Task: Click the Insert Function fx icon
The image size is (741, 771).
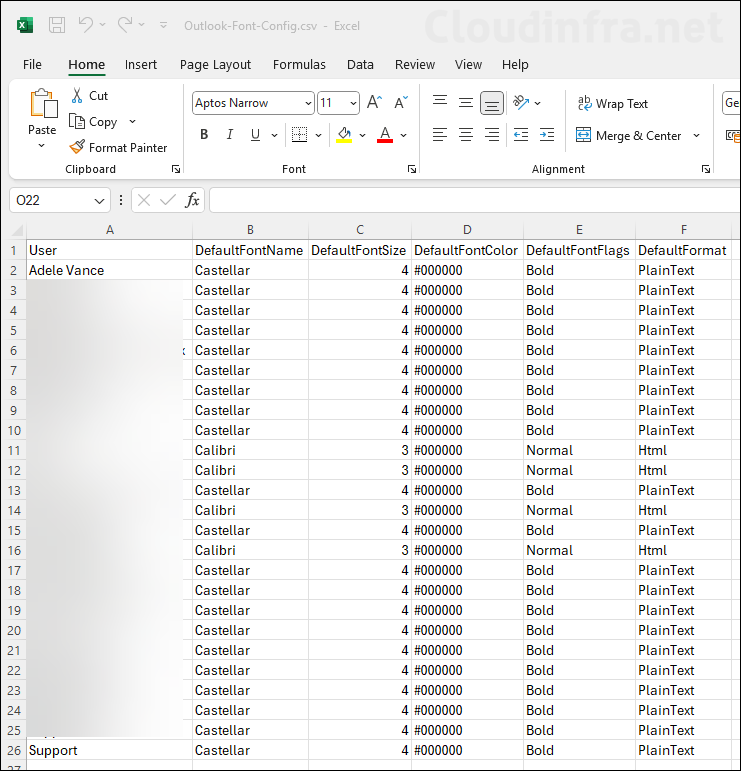Action: click(x=192, y=200)
